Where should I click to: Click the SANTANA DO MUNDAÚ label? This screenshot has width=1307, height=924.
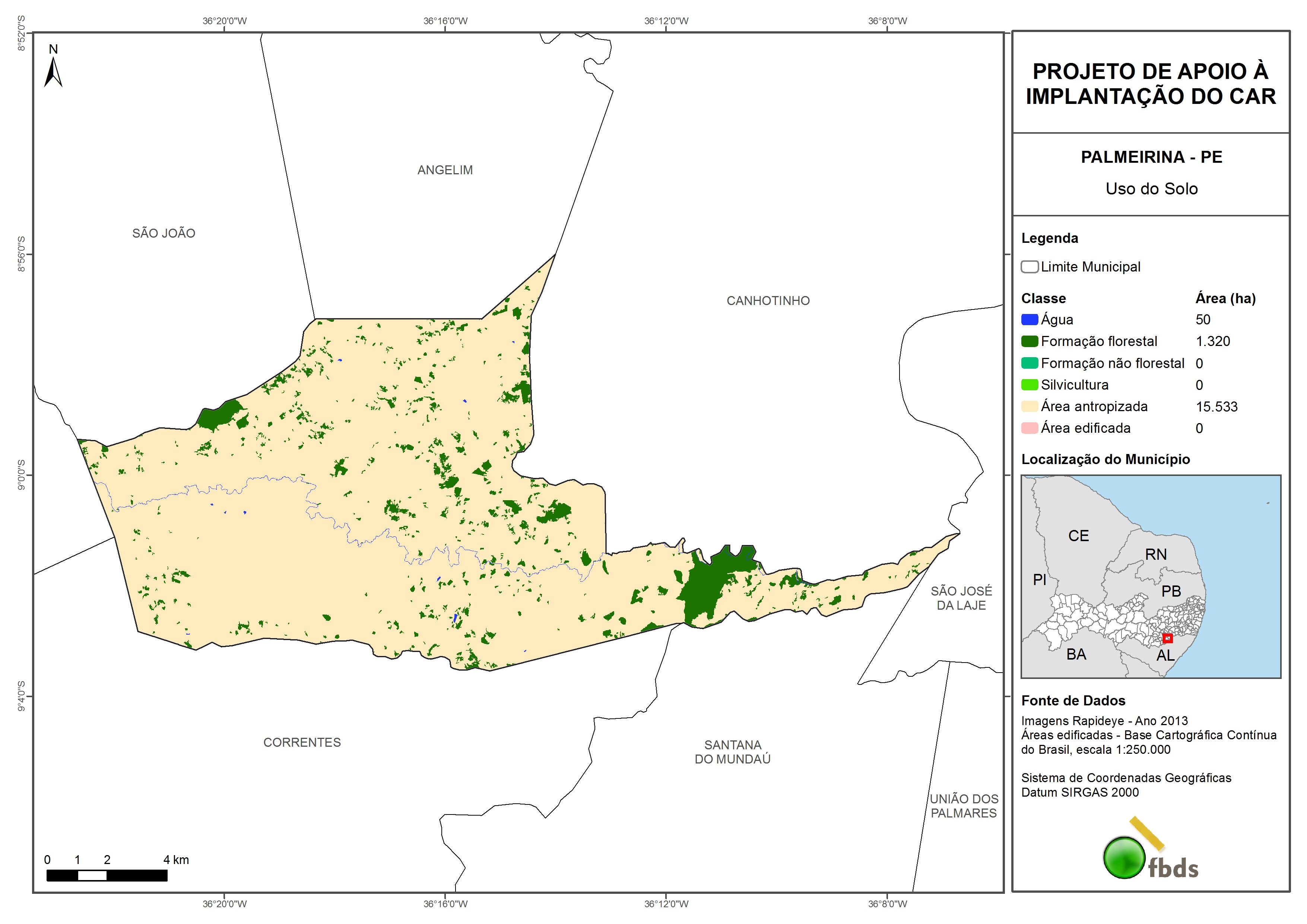(732, 752)
